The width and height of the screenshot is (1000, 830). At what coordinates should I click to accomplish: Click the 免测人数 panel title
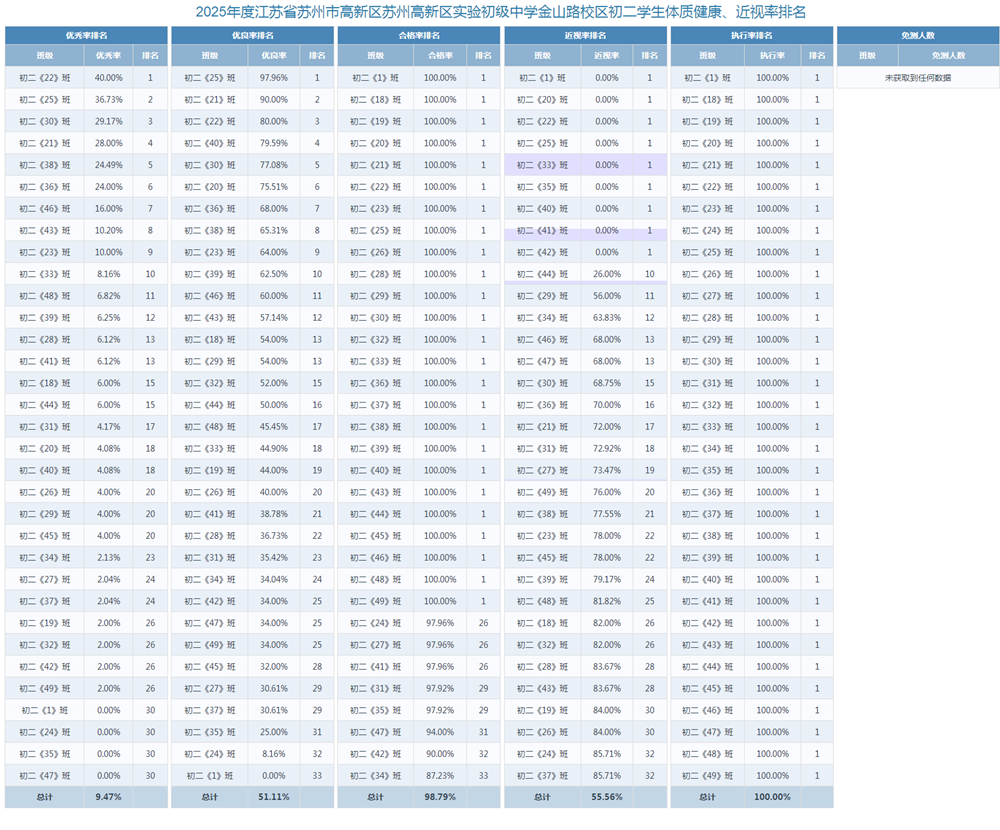[918, 35]
